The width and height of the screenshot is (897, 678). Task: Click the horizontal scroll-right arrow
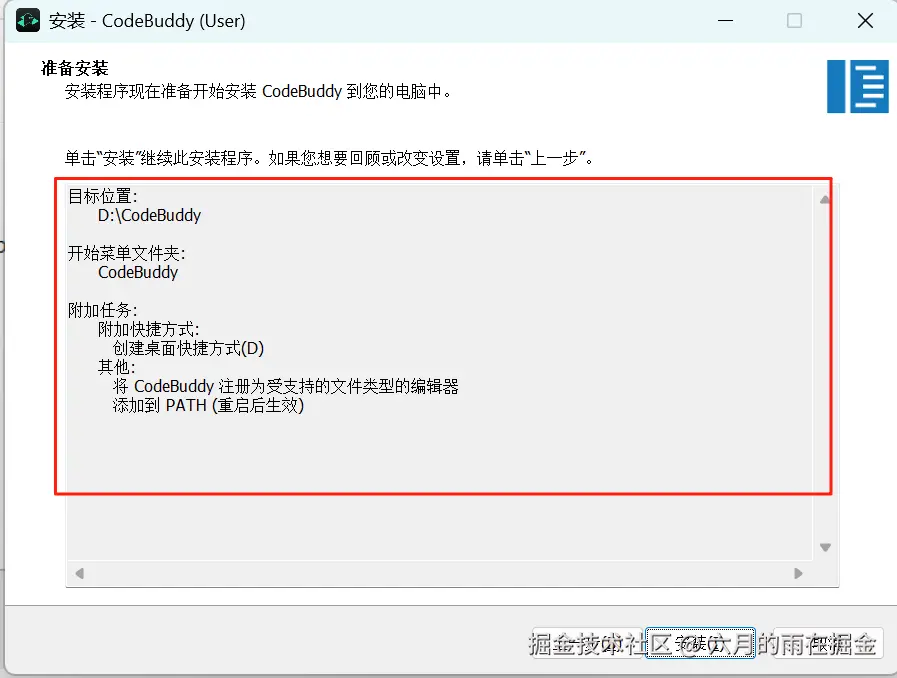(798, 573)
